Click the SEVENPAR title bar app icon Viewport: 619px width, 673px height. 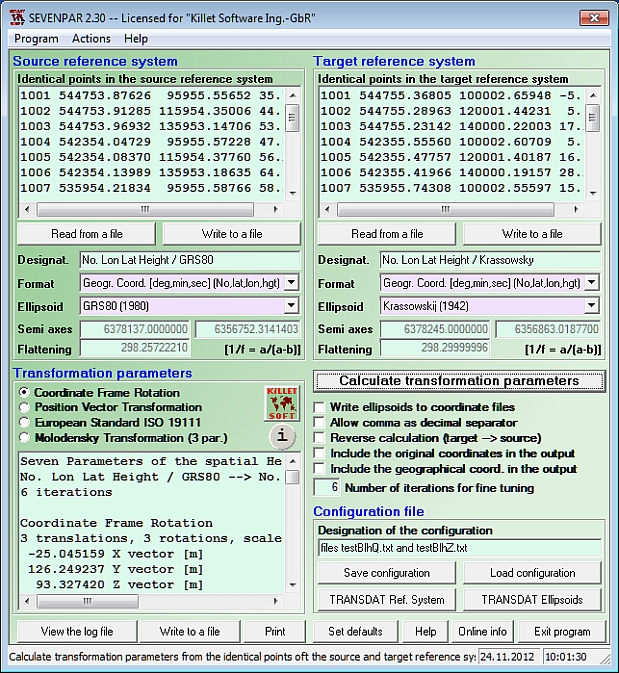click(17, 18)
